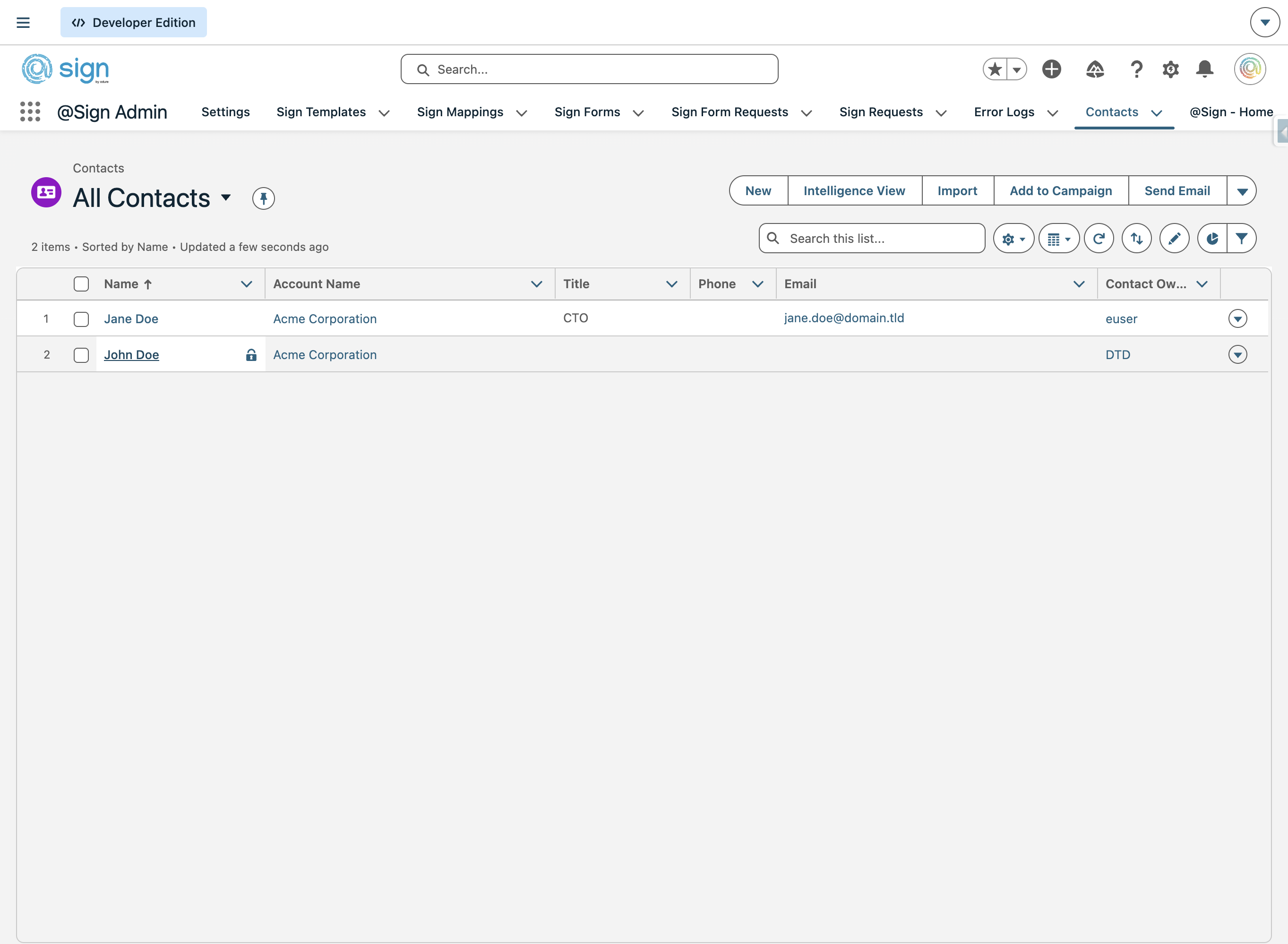Toggle the select-all header checkbox
Viewport: 1288px width, 944px height.
click(x=81, y=284)
